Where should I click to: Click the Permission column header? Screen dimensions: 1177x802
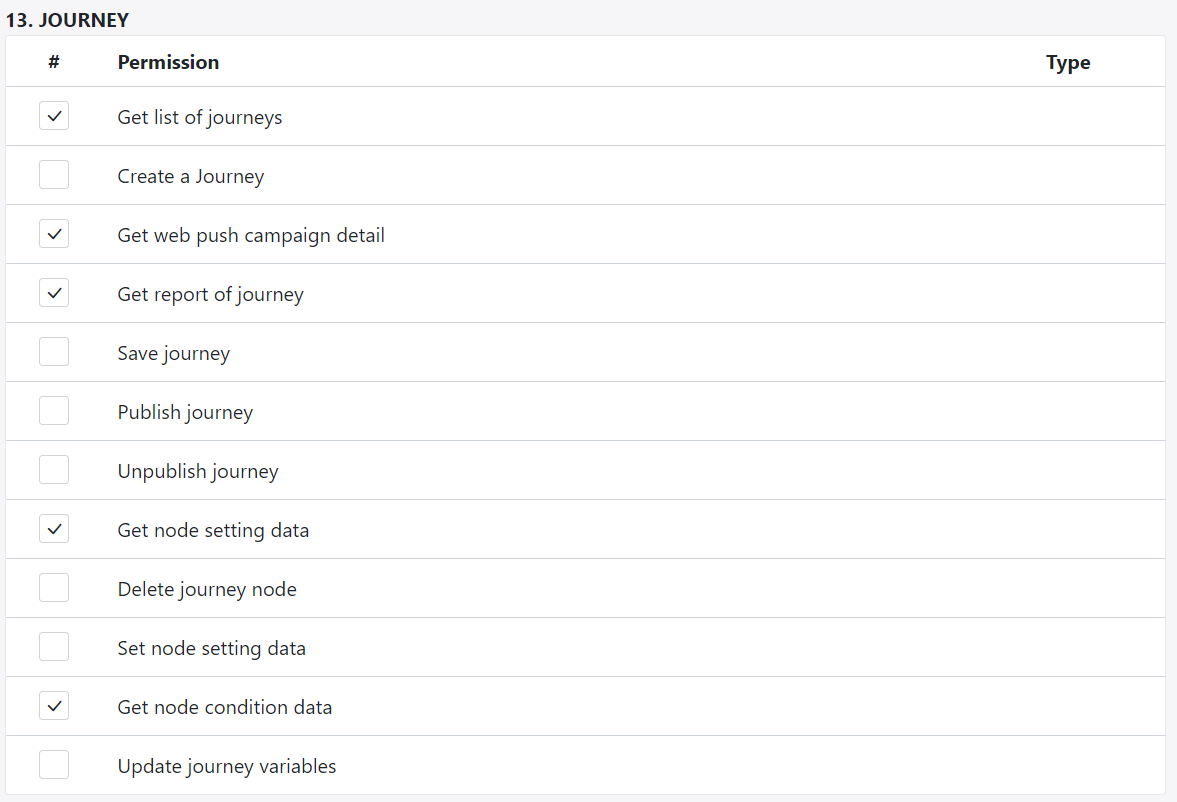[x=168, y=61]
